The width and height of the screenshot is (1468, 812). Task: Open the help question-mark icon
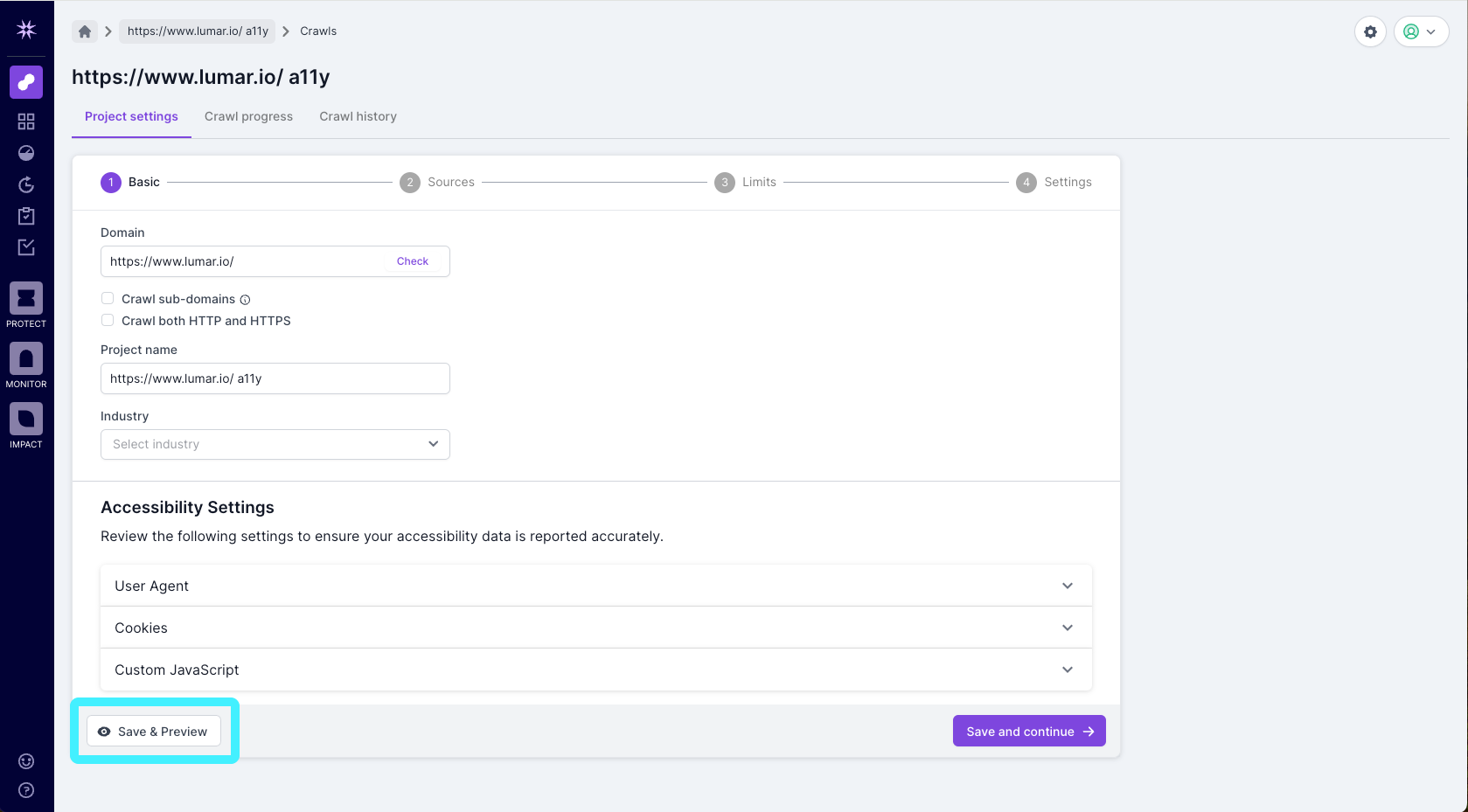(x=25, y=789)
